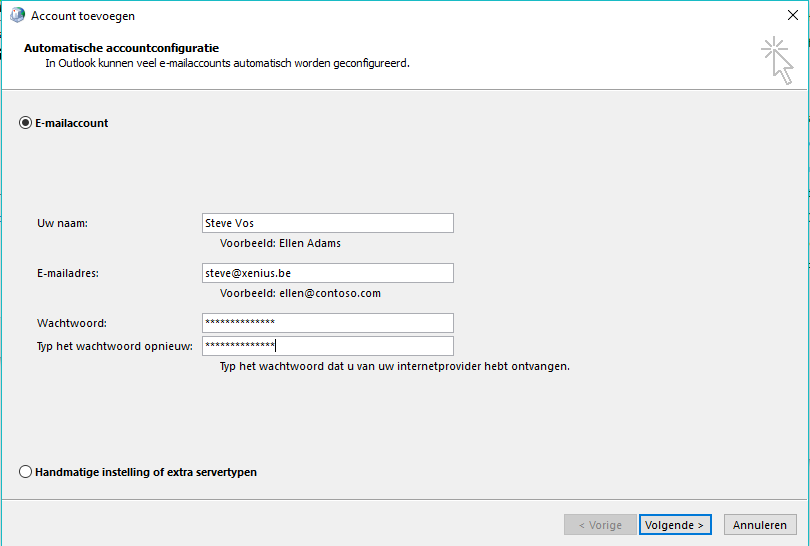Screen dimensions: 810x546
Task: Proceed with the Volgende button
Action: (675, 525)
